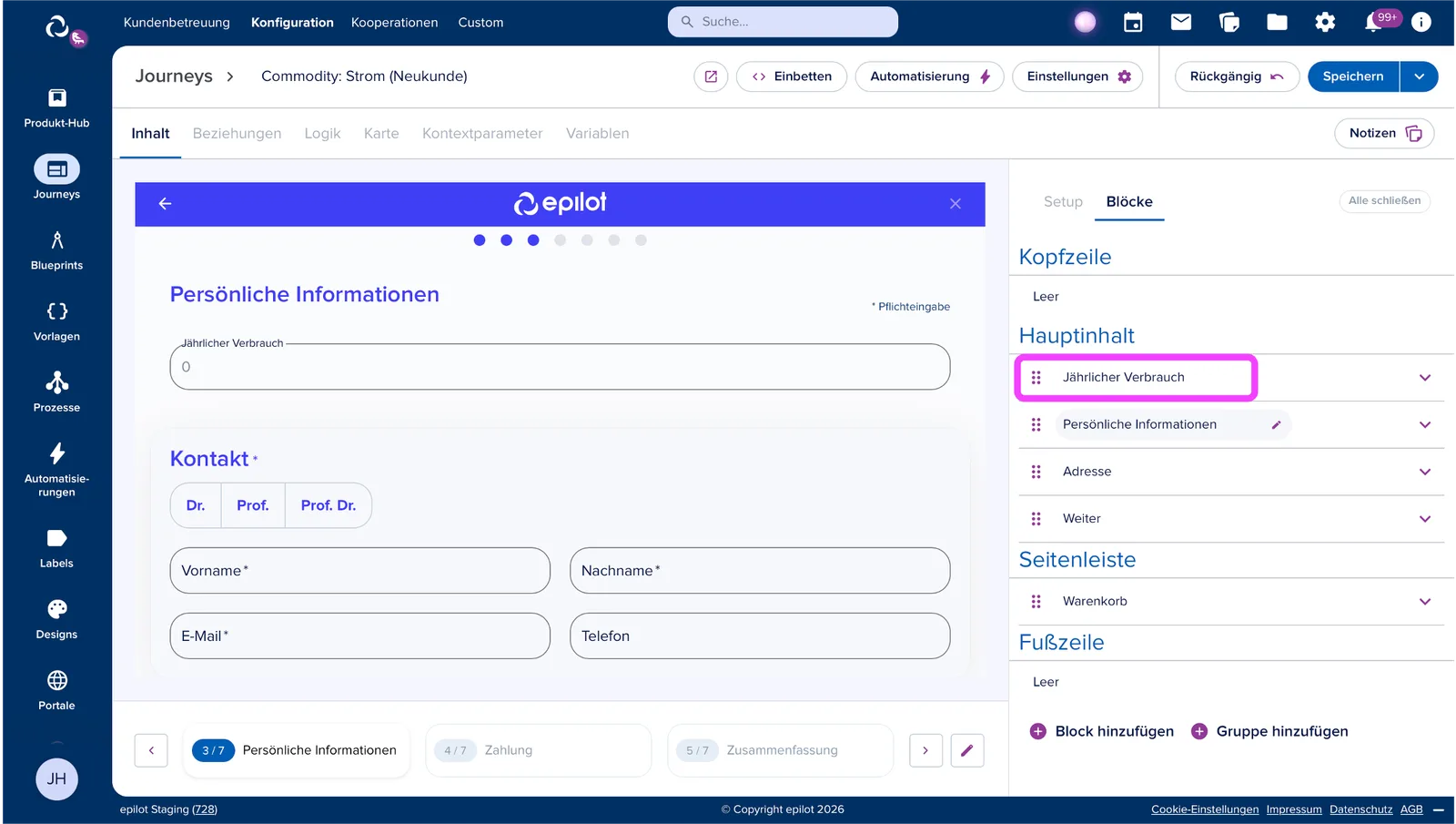
Task: Click the Speichern button
Action: [x=1353, y=76]
